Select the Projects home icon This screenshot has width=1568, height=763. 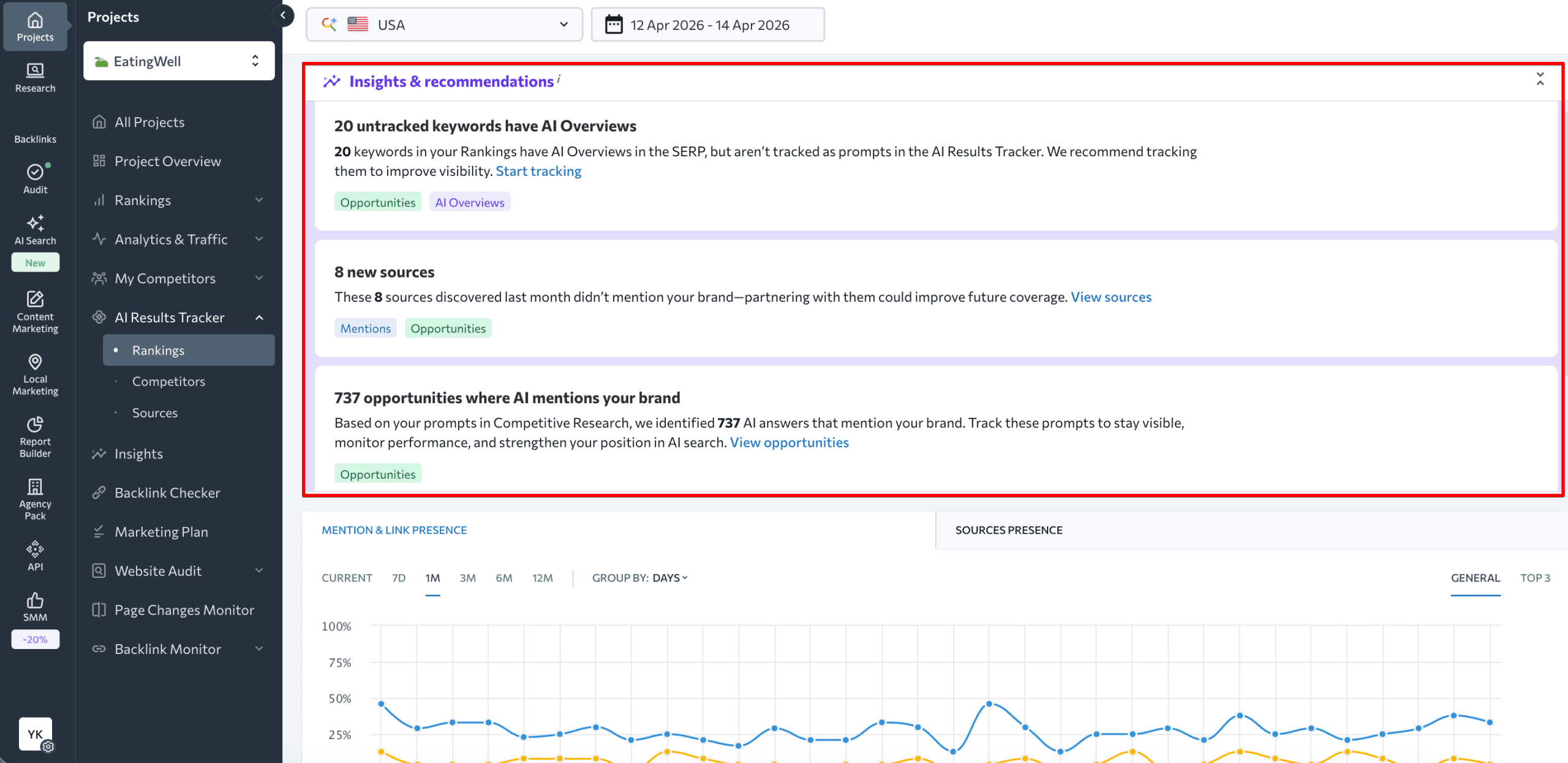tap(35, 25)
